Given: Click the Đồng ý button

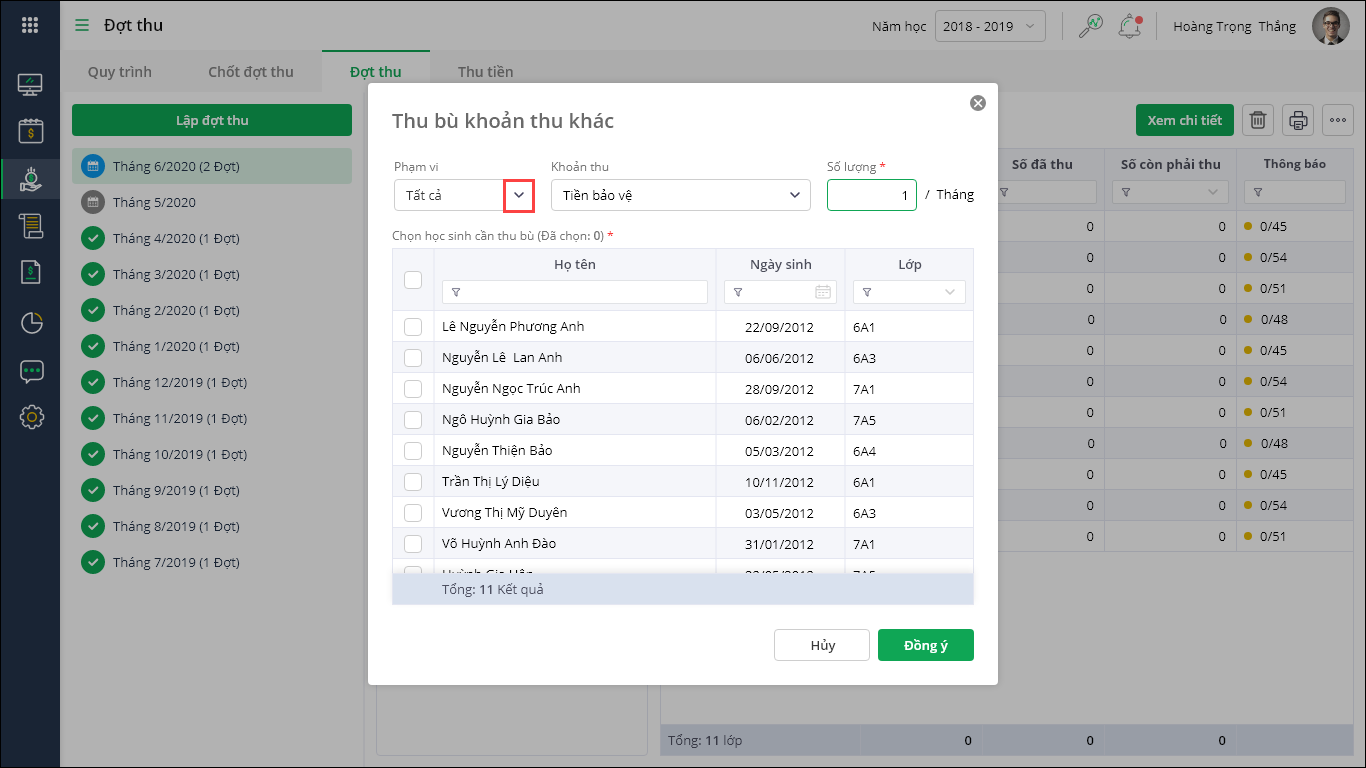Looking at the screenshot, I should (926, 645).
